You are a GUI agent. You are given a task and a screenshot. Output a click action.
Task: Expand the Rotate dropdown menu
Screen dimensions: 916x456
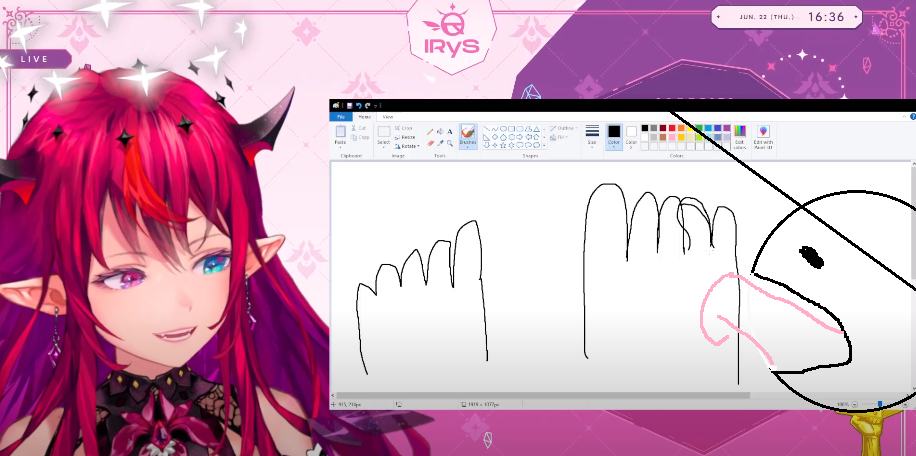coord(418,146)
